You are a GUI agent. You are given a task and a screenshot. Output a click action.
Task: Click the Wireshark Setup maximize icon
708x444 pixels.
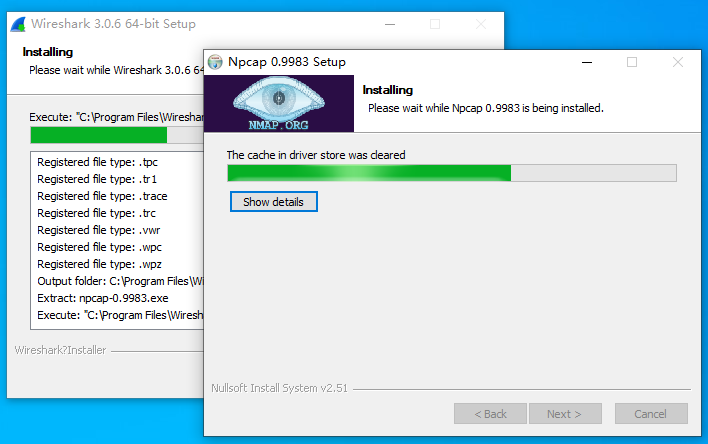[435, 24]
